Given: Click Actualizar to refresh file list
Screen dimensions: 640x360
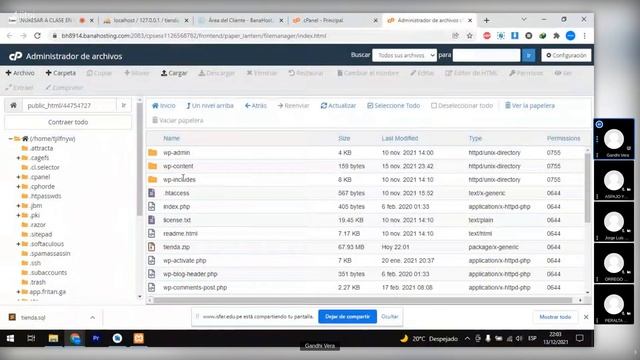Looking at the screenshot, I should (338, 106).
